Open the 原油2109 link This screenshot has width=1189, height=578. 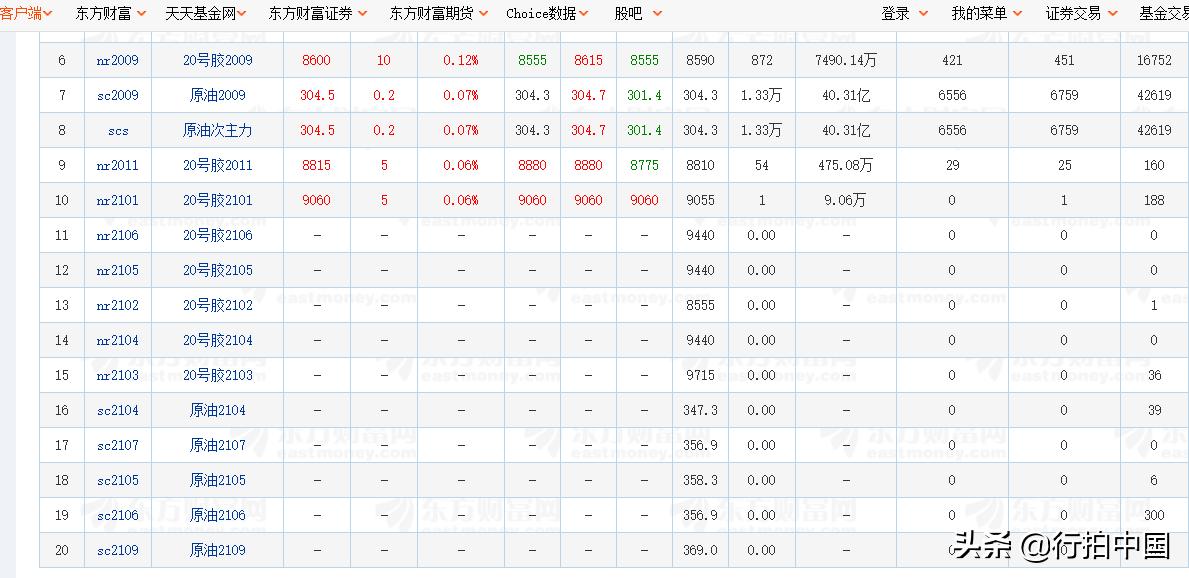point(218,550)
